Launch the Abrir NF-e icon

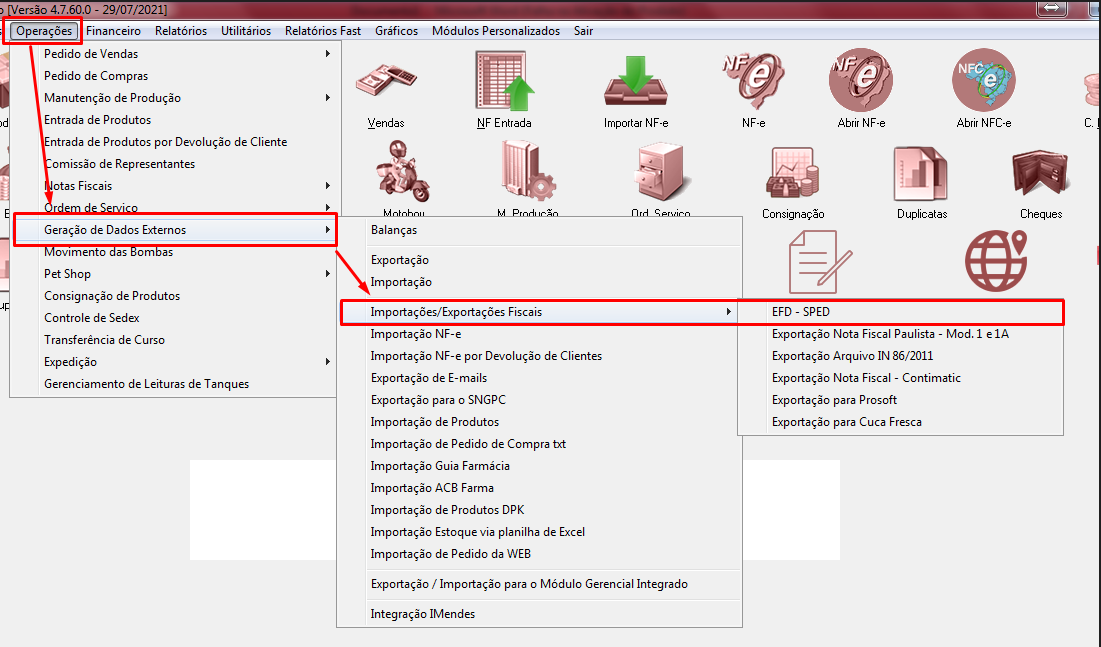click(x=860, y=85)
